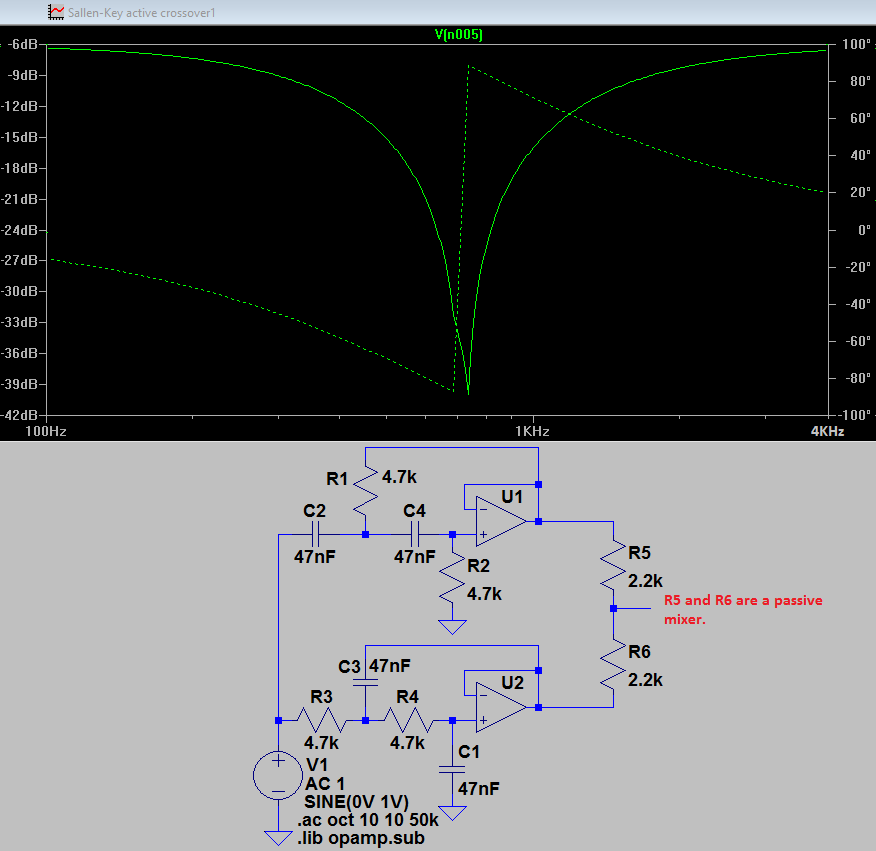Image resolution: width=876 pixels, height=851 pixels.
Task: Click the -100° phase axis label at bottom
Action: (x=854, y=415)
